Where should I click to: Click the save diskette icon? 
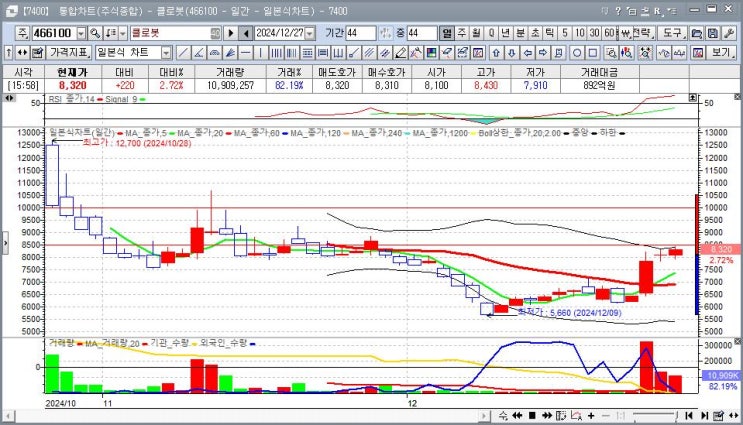713,33
